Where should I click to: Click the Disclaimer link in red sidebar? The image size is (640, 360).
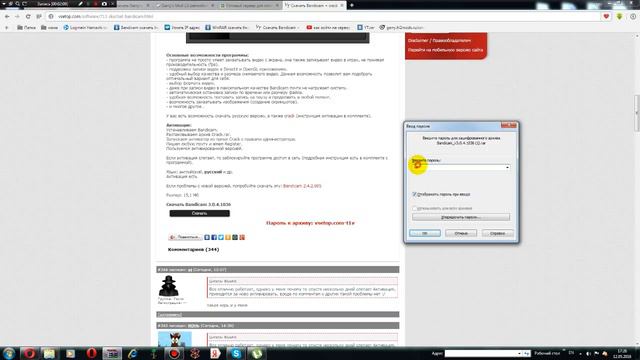[439, 40]
